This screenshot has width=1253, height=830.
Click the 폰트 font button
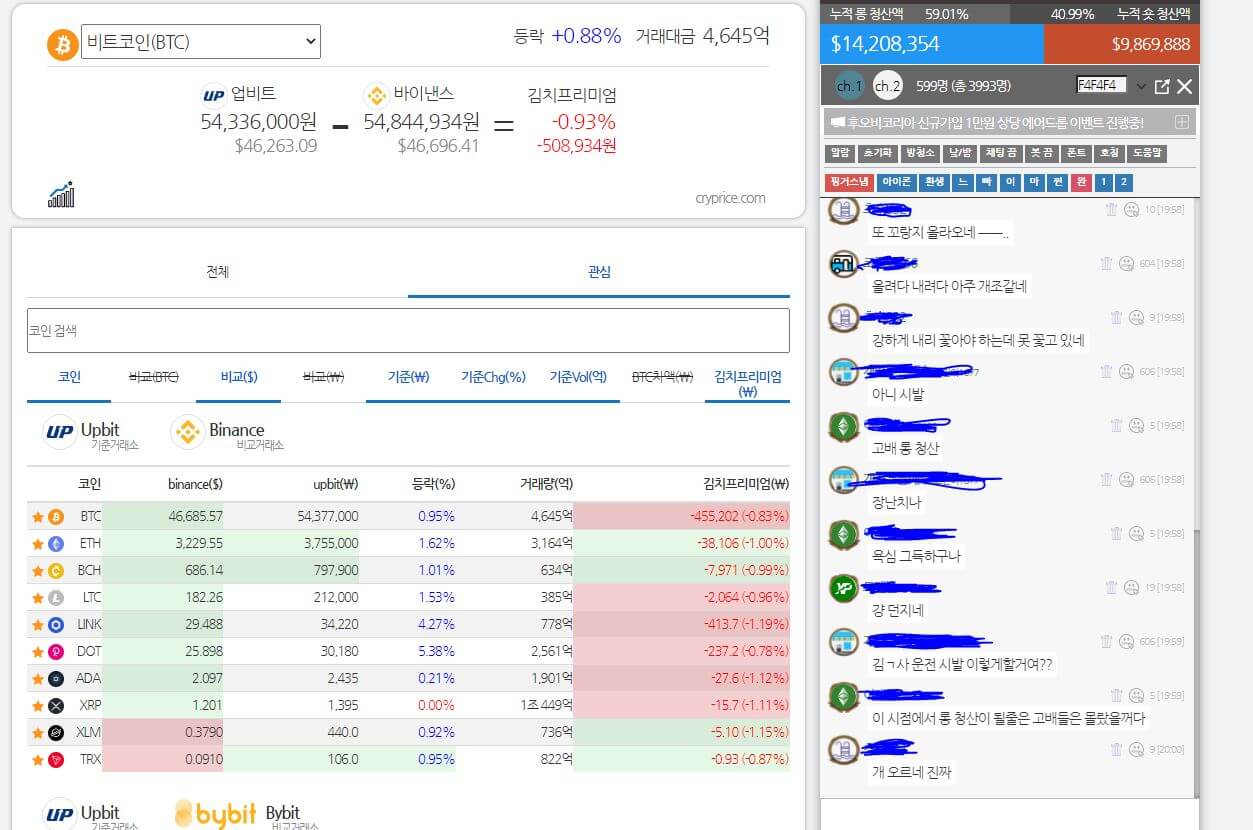coord(1076,154)
